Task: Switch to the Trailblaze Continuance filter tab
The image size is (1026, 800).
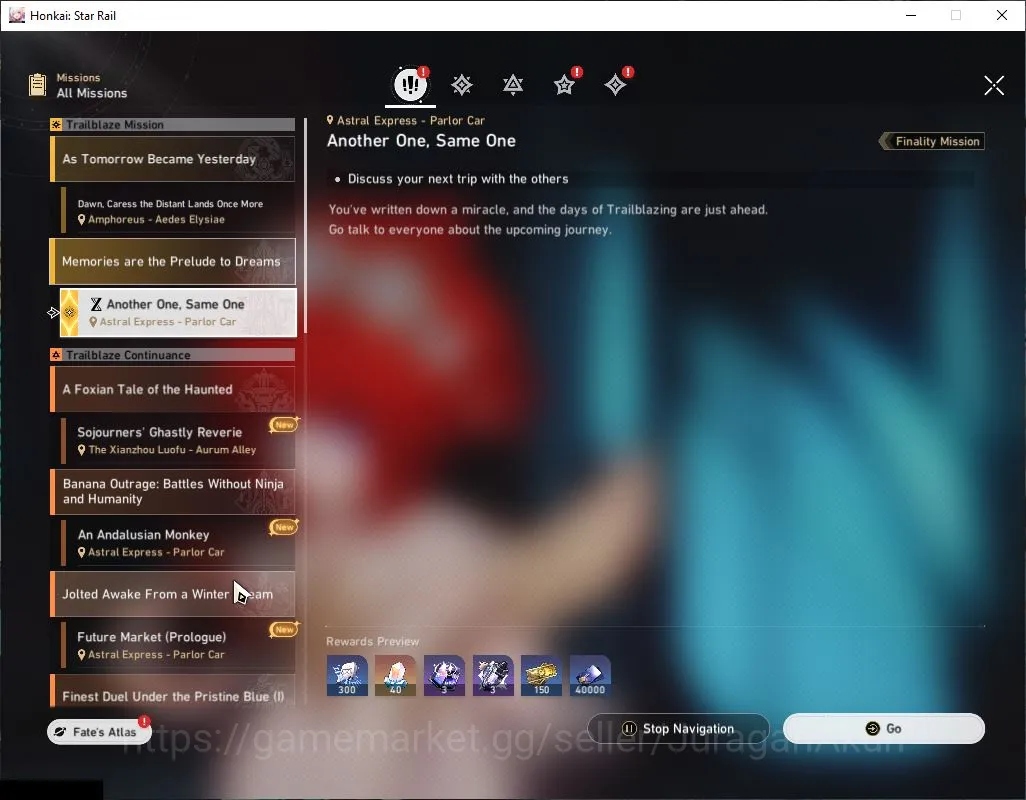Action: tap(513, 84)
